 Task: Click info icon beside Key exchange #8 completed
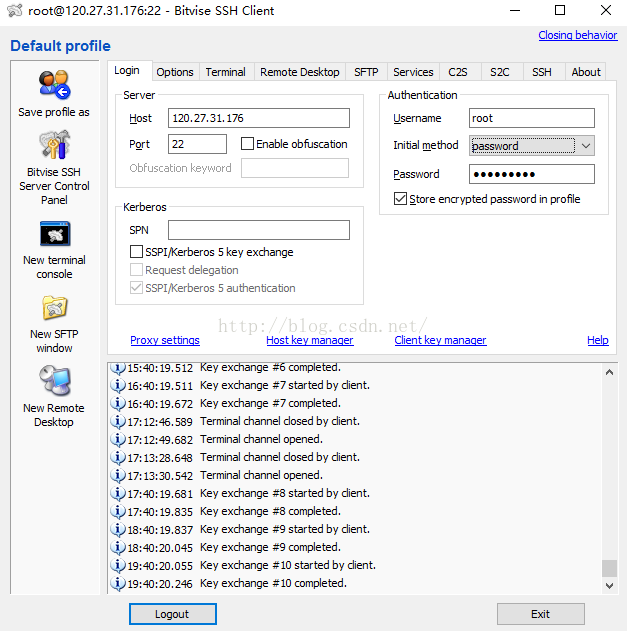118,511
